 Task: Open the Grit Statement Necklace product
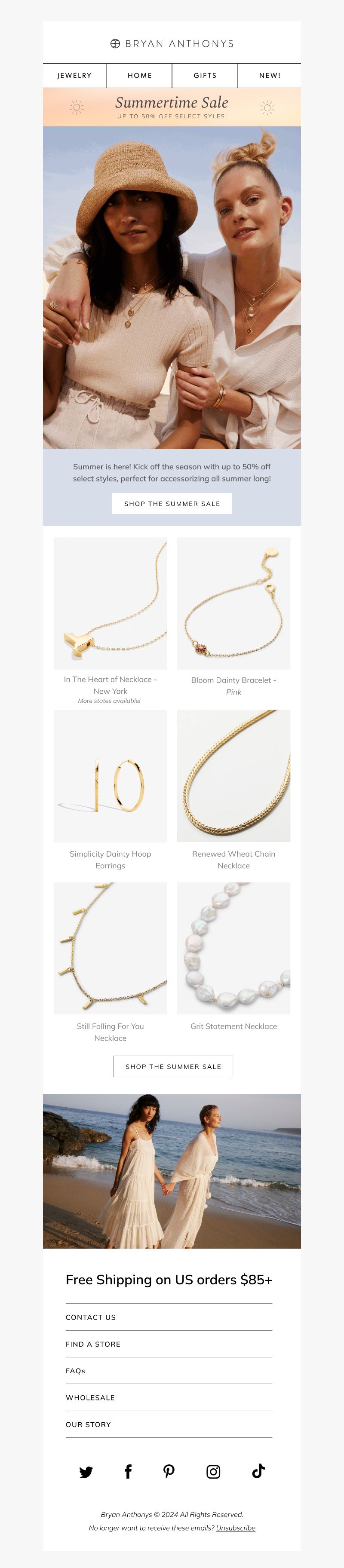[234, 1026]
